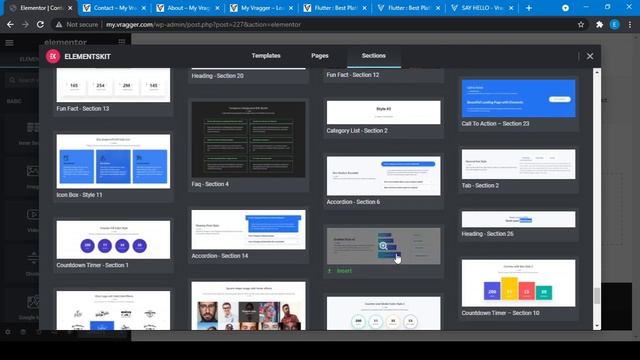
Task: Select the Sections tab
Action: coord(373,56)
